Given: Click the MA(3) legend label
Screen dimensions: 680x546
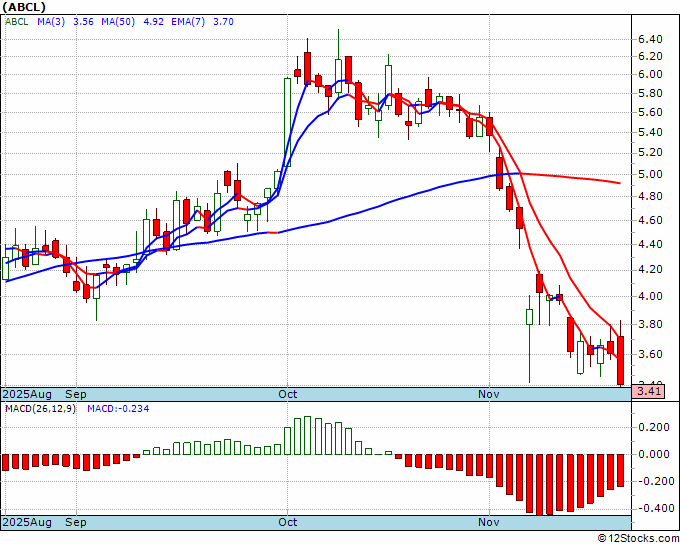Looking at the screenshot, I should click(x=51, y=22).
